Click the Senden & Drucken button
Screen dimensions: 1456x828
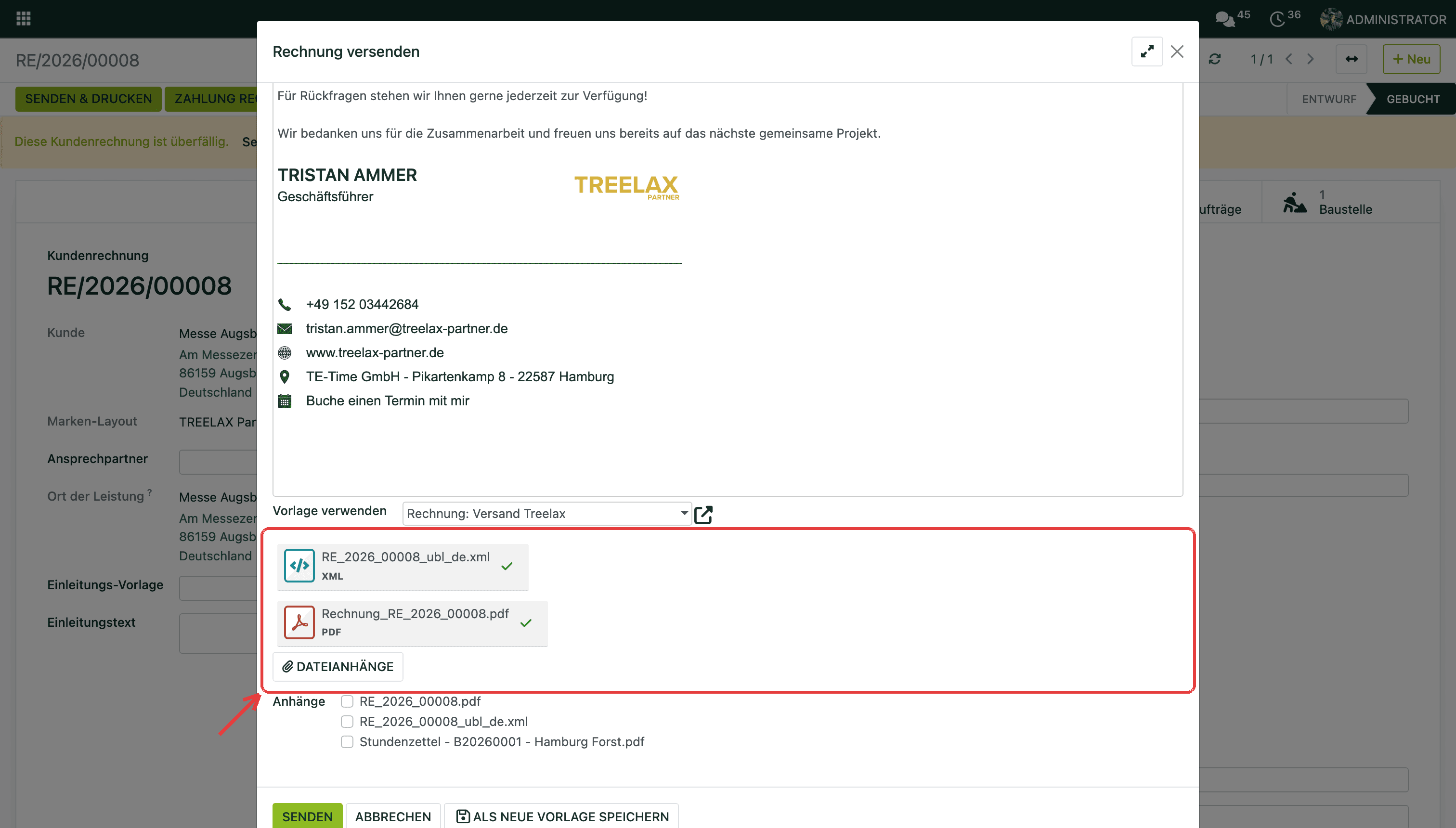click(89, 98)
